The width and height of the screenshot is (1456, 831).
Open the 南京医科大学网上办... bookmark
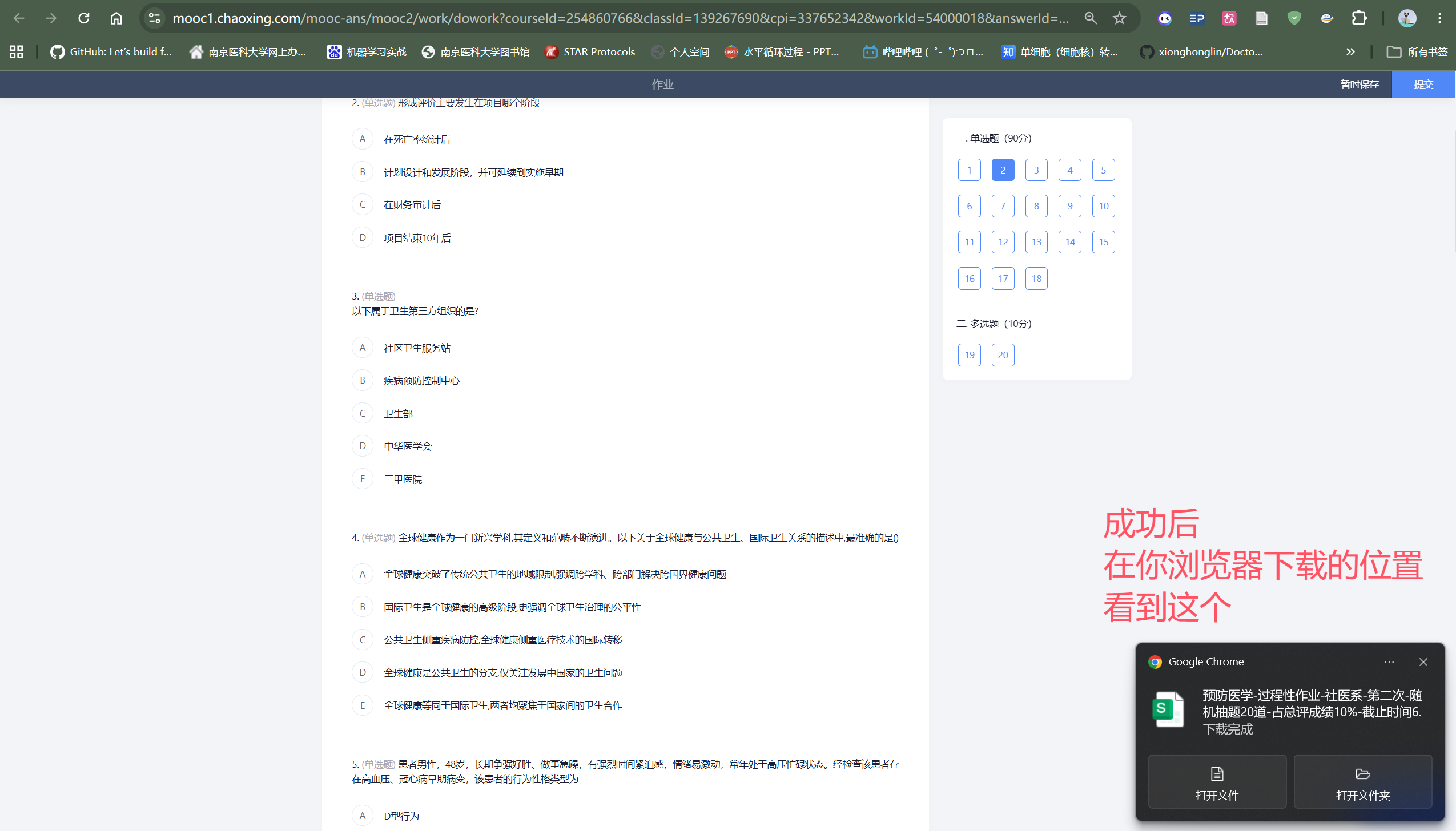[x=248, y=52]
